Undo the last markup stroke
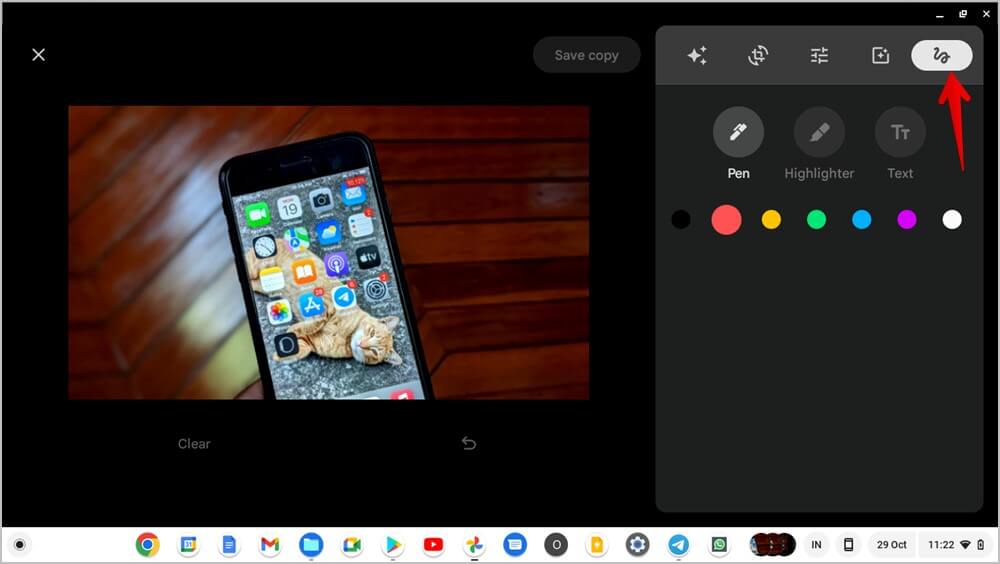The image size is (1000, 564). pyautogui.click(x=469, y=443)
